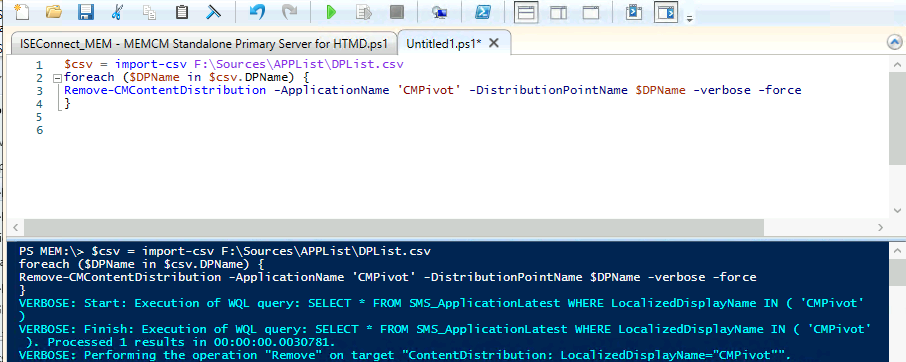
Task: Click Remove-CMContentDistribution line in the console
Action: 387,277
